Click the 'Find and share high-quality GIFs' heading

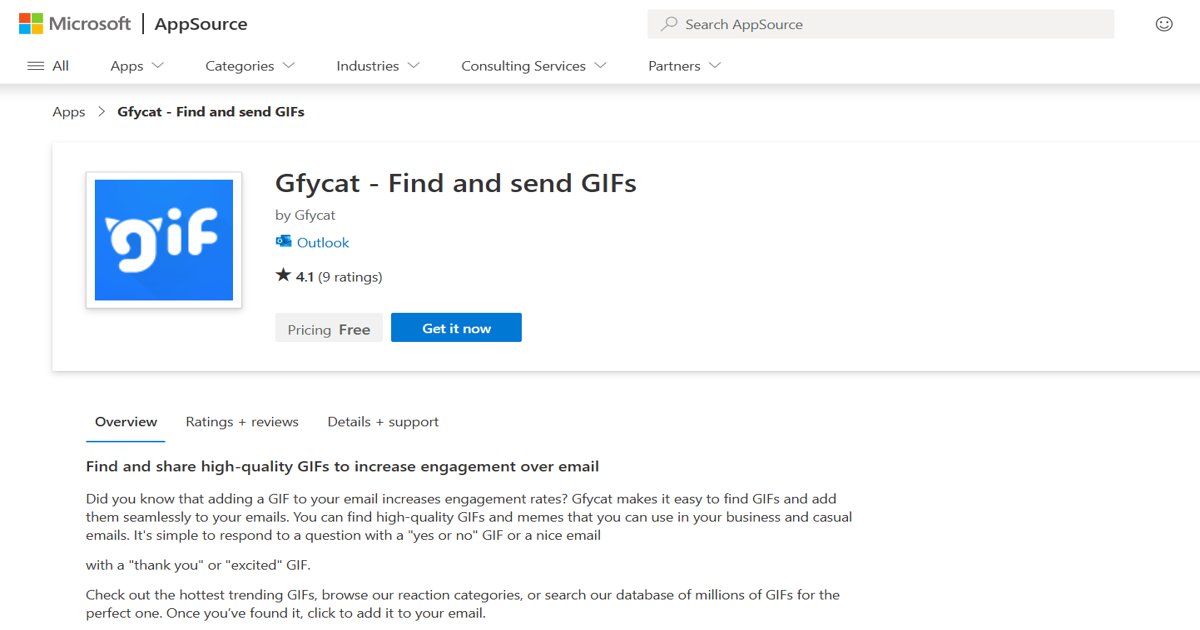click(342, 466)
